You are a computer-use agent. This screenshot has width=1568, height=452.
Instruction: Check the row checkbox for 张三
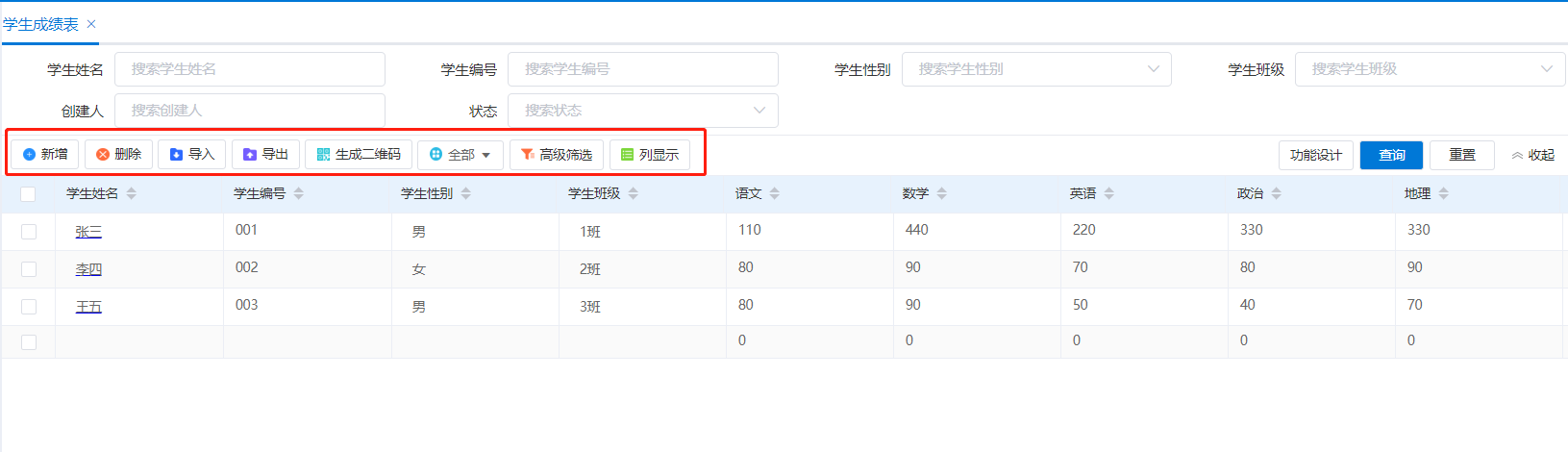point(29,232)
